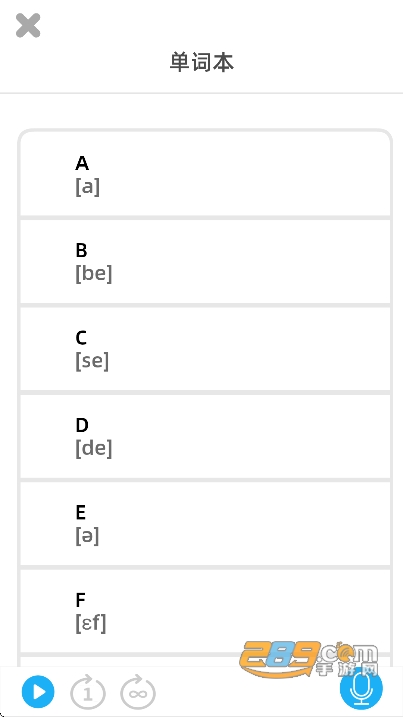Click the phonetic transcription [ə]
The width and height of the screenshot is (403, 717).
click(x=87, y=535)
